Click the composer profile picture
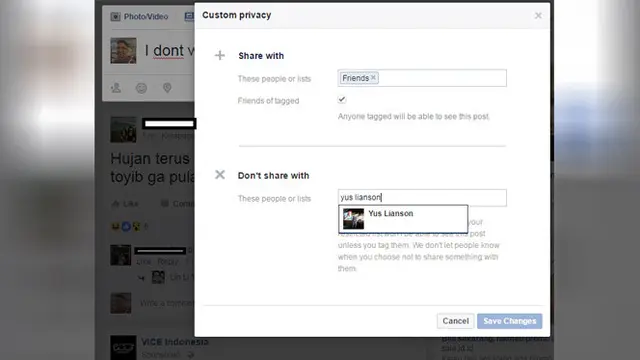This screenshot has width=640, height=360. coord(123,51)
